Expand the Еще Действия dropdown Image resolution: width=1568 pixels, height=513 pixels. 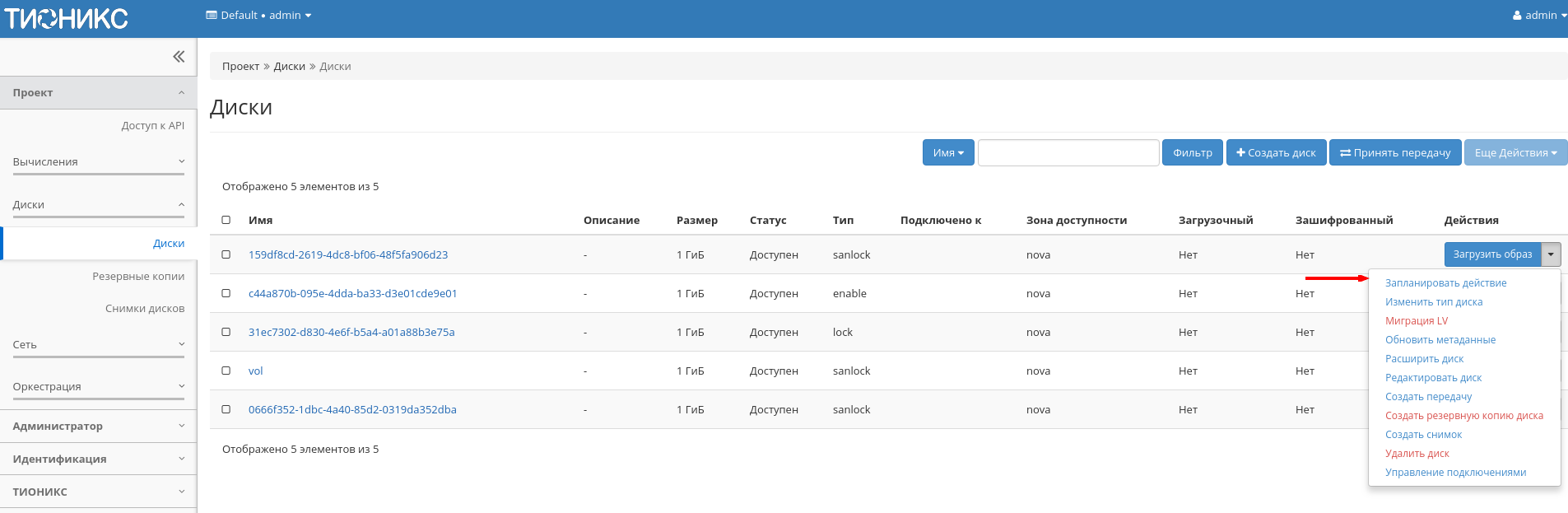click(x=1514, y=152)
